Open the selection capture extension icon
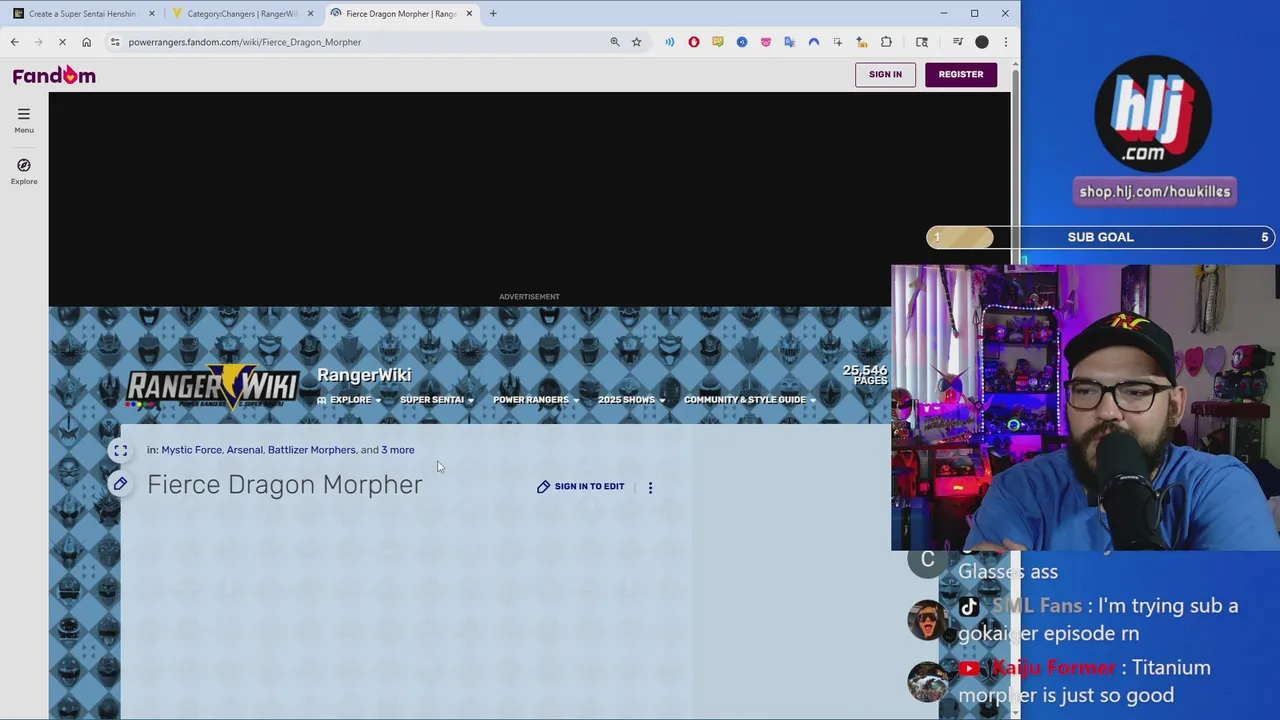 [x=837, y=42]
